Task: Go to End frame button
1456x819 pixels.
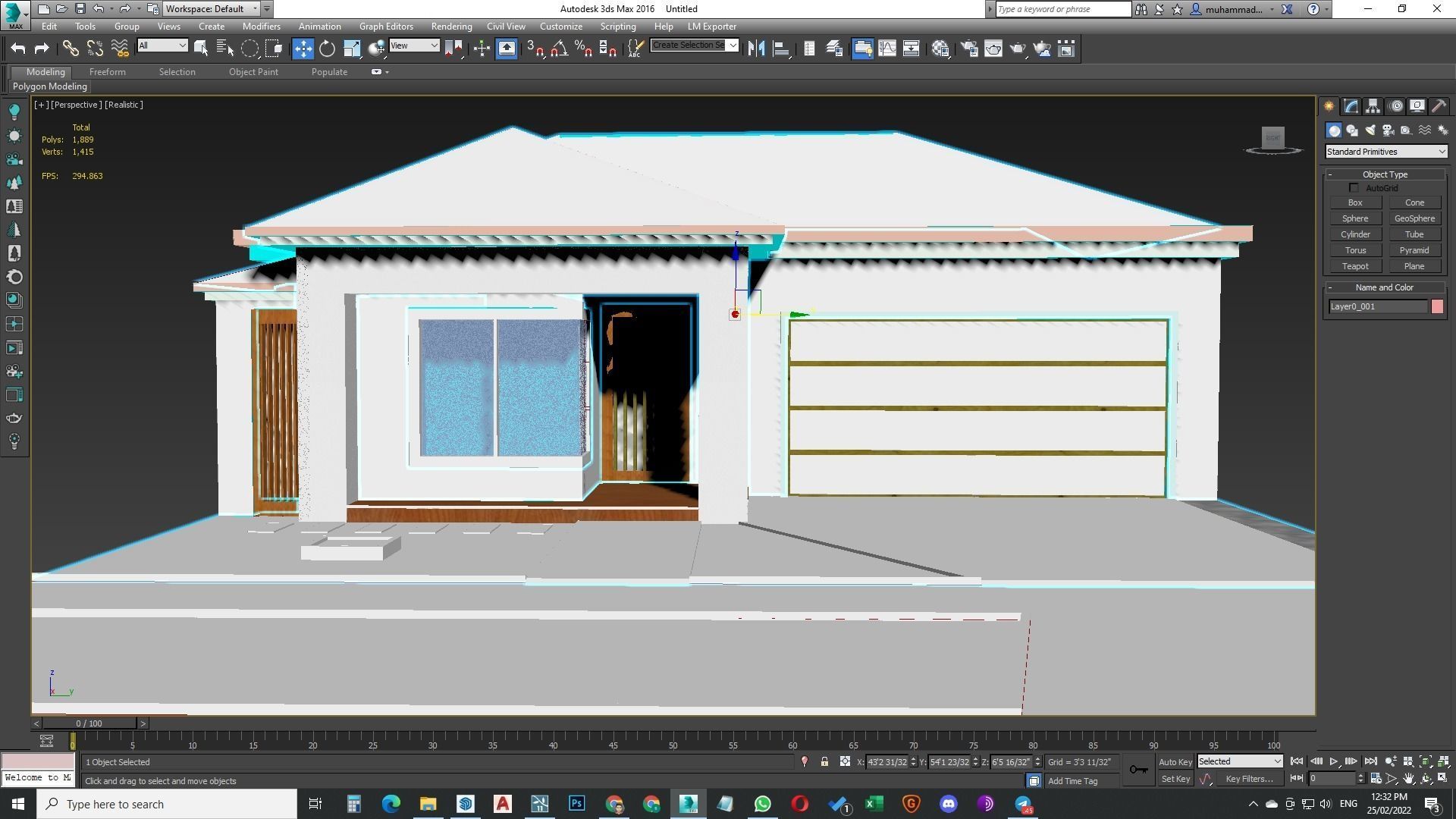Action: (1370, 761)
